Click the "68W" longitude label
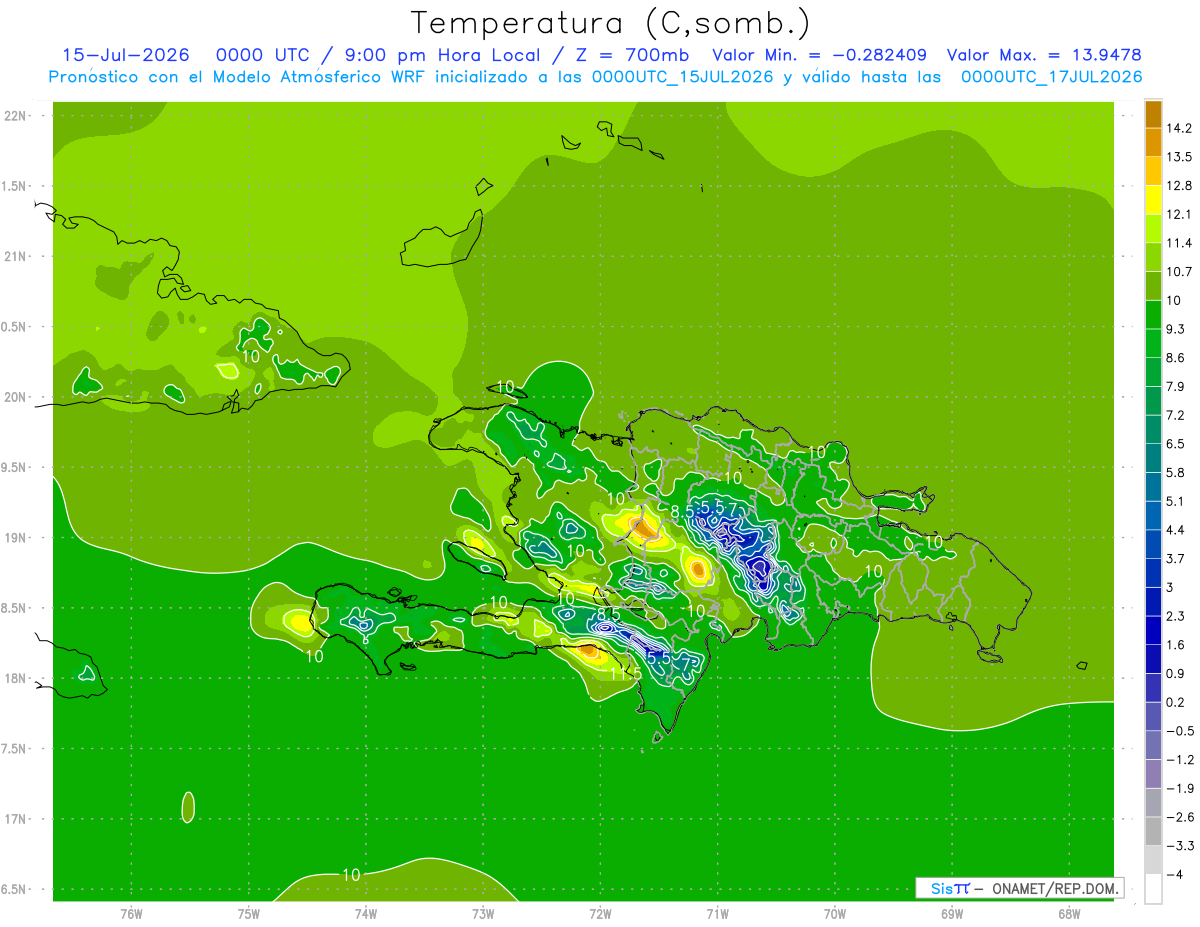Viewport: 1200px width, 927px height. click(x=1069, y=913)
